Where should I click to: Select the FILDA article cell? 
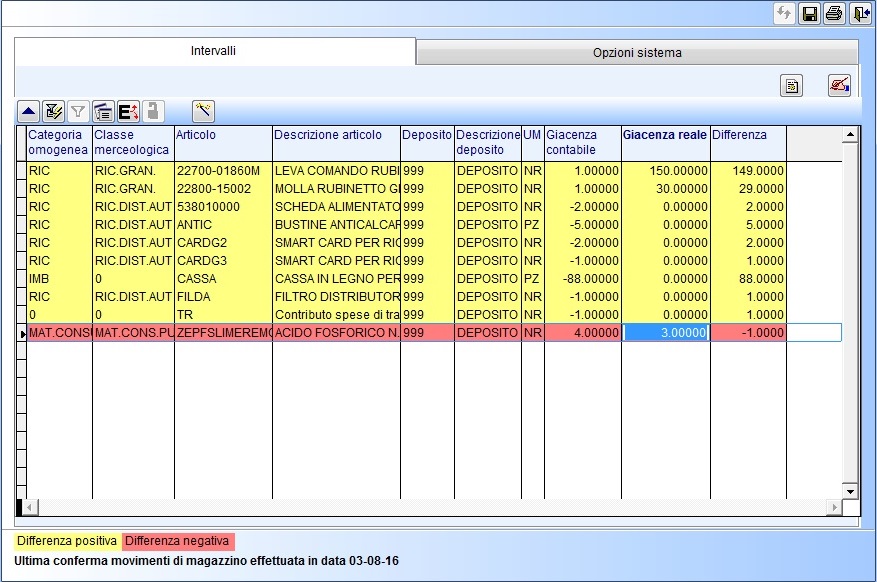[x=223, y=296]
